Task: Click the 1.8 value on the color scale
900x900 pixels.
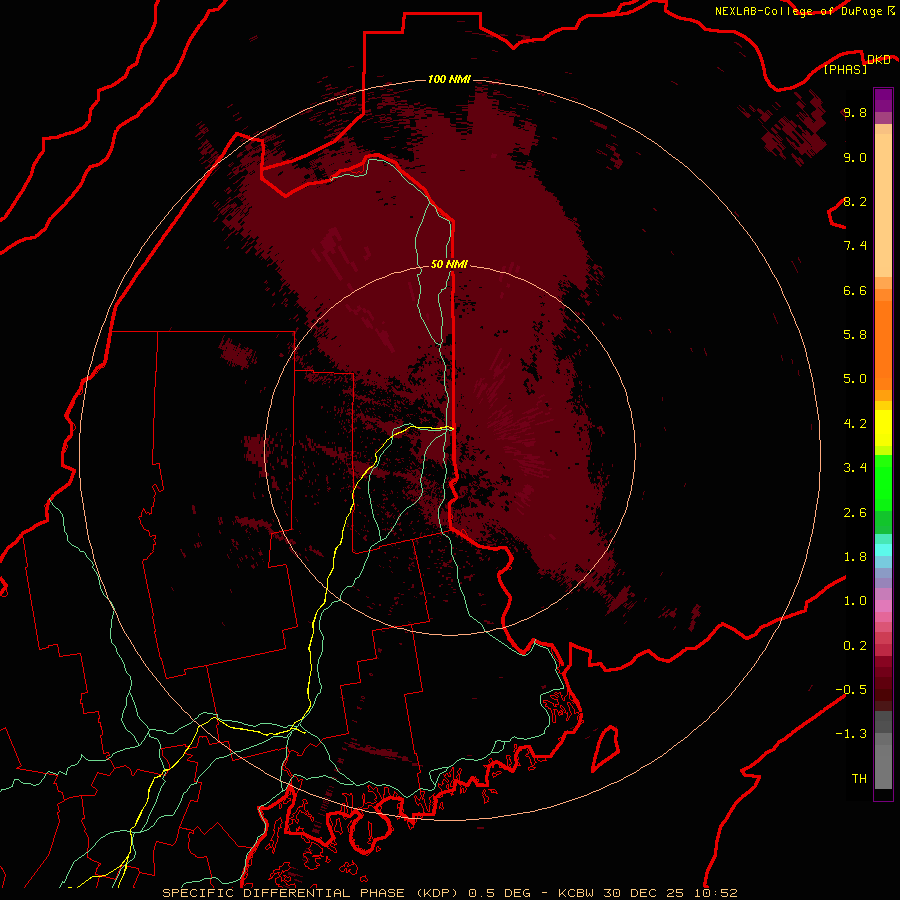Action: [855, 557]
